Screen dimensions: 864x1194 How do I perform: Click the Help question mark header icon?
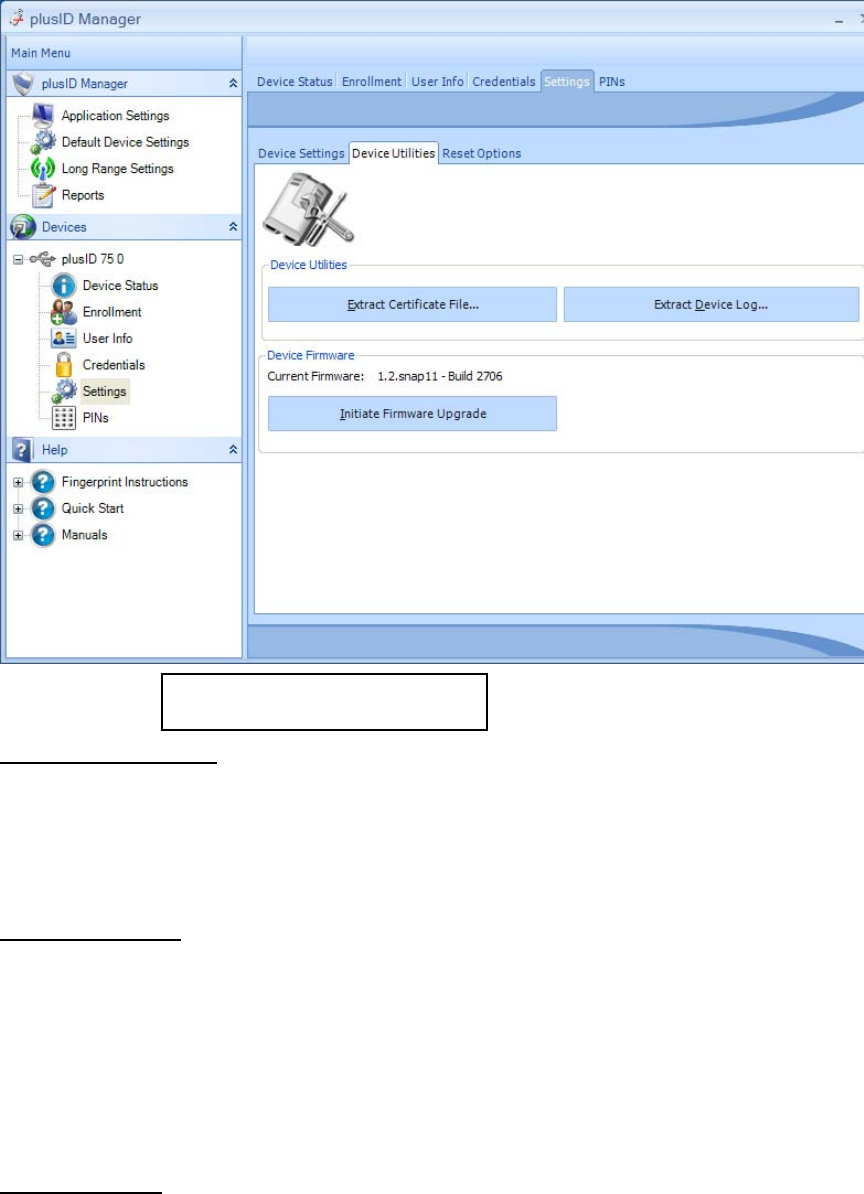pos(22,449)
